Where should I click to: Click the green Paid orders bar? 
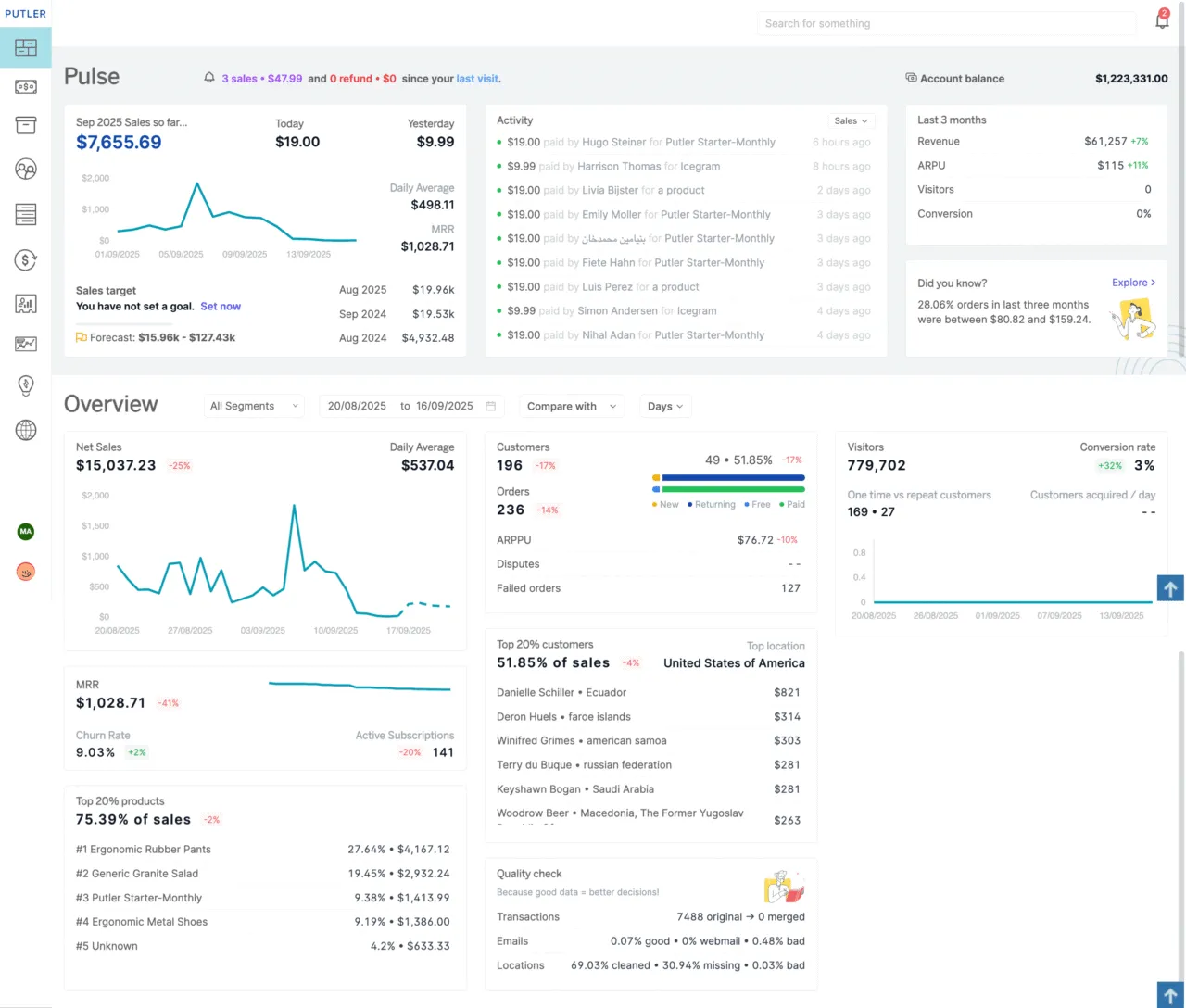coord(733,489)
